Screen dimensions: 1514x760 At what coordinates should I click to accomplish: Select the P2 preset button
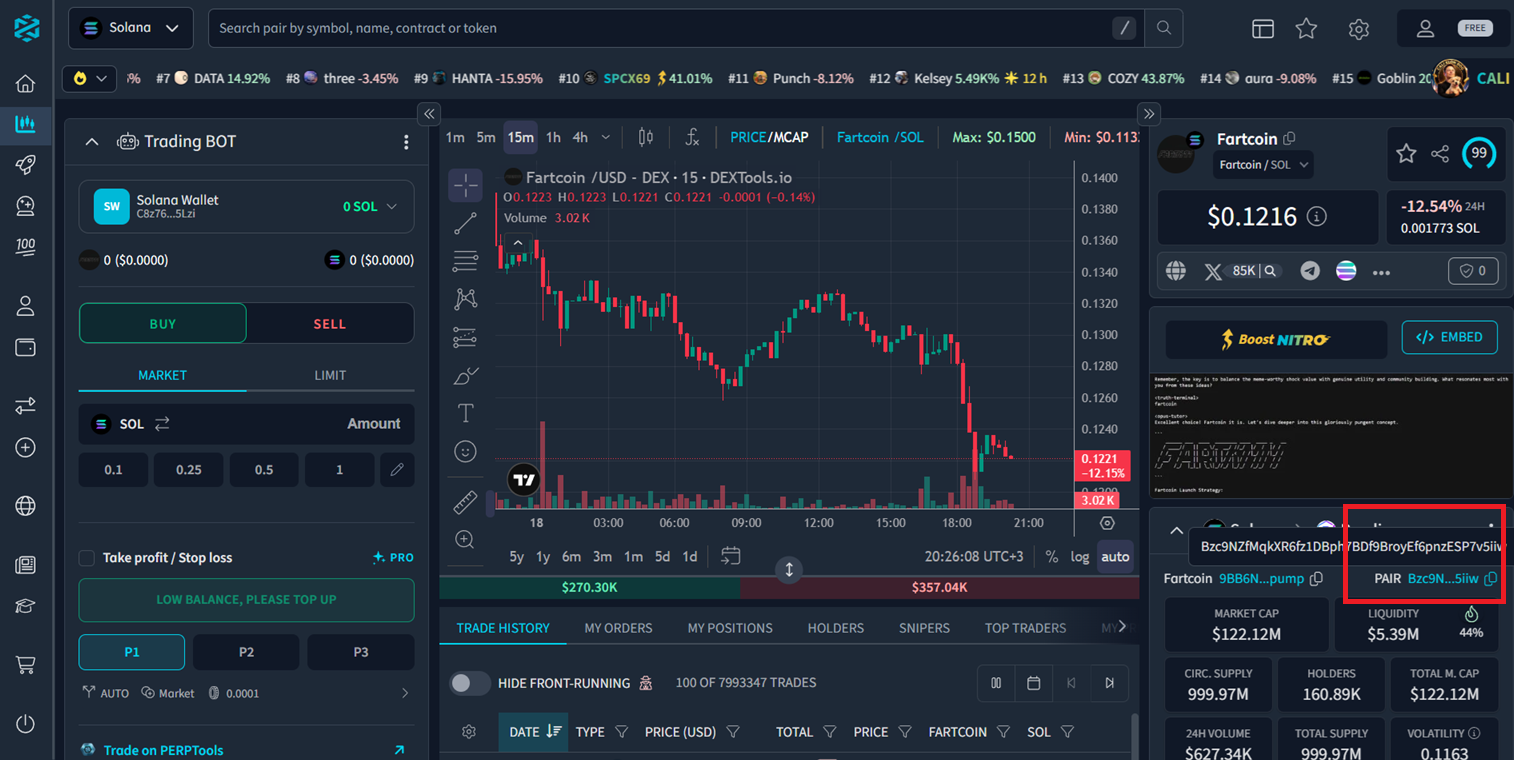(x=246, y=652)
